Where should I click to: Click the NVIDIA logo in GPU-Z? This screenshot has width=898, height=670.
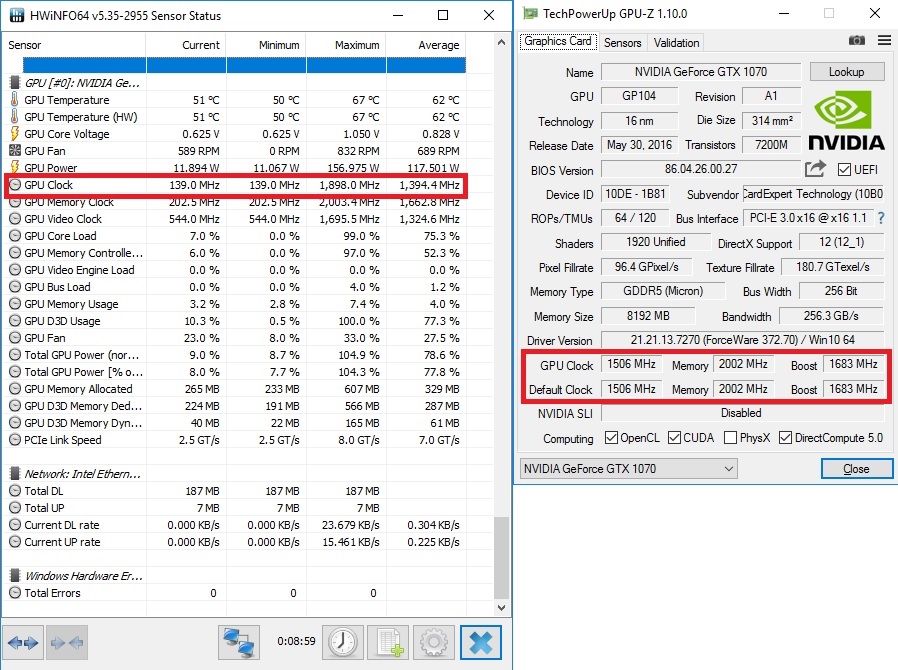pyautogui.click(x=846, y=120)
